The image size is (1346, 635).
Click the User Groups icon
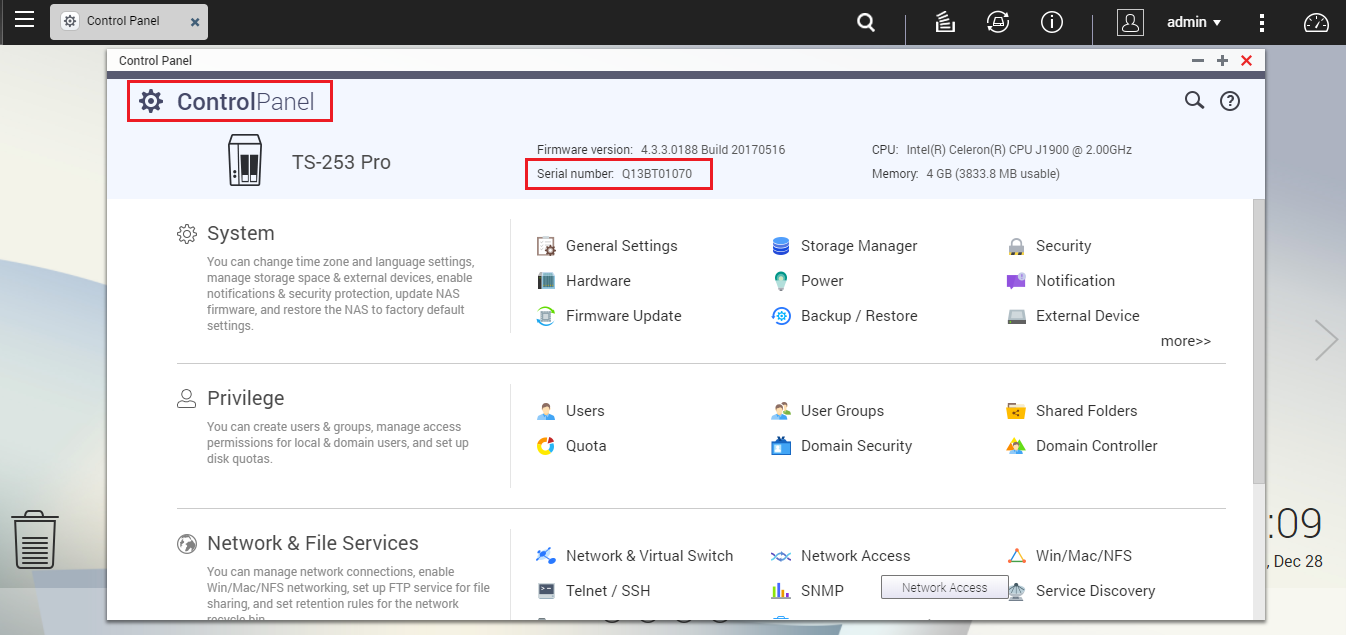781,411
